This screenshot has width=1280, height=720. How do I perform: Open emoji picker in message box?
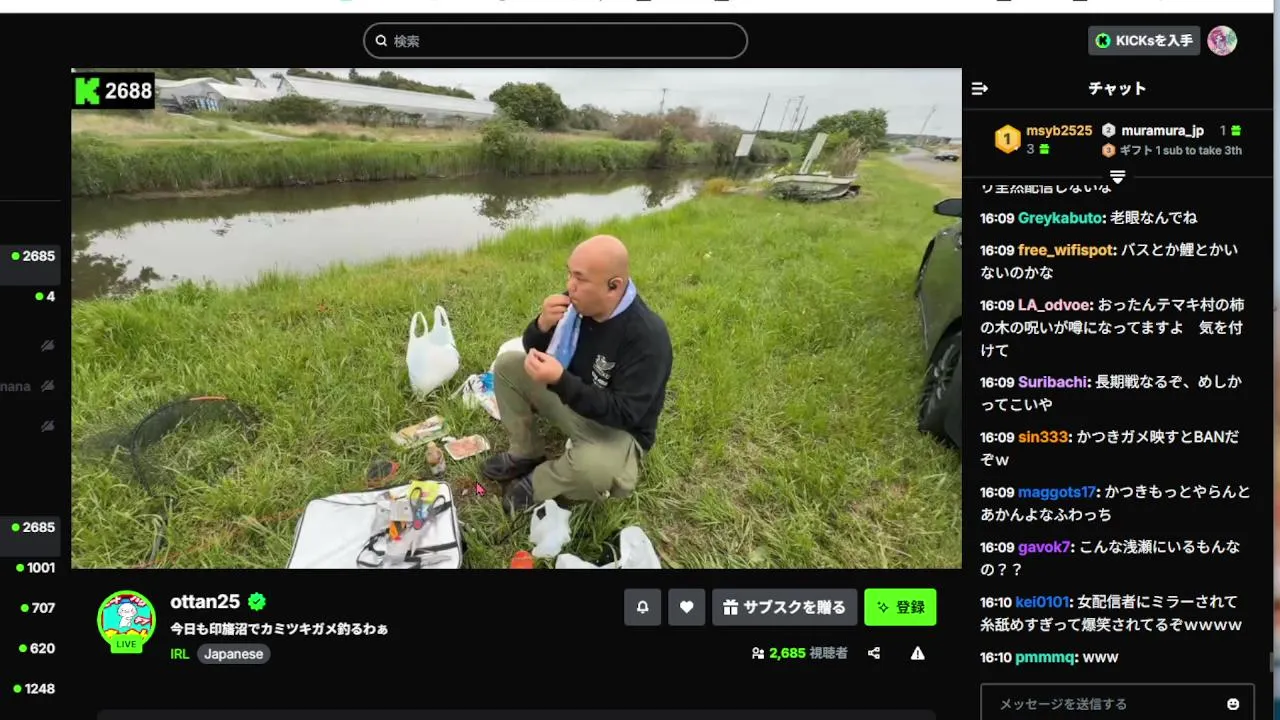(x=1233, y=704)
